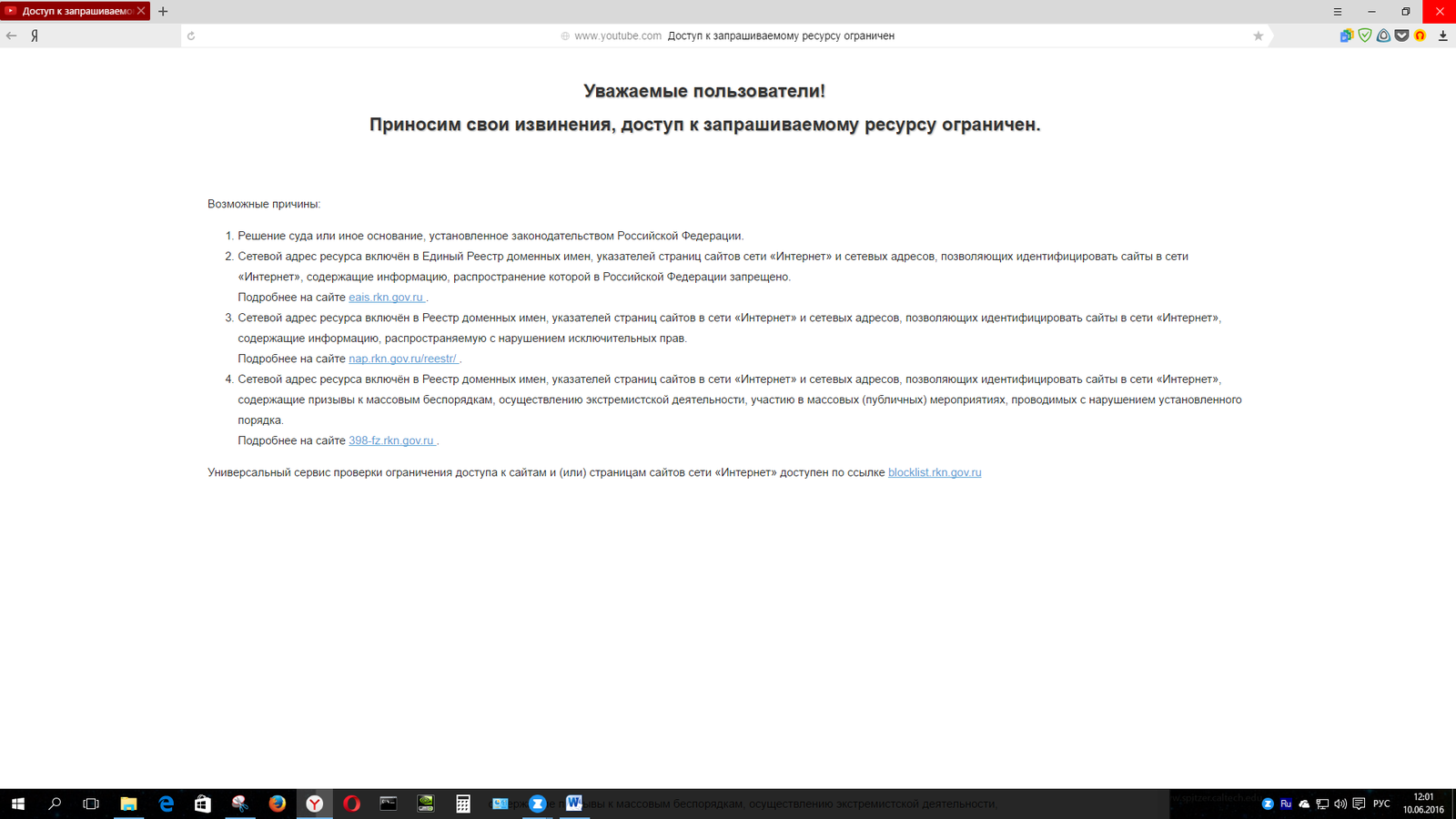Close the 'Доступ к запрашиваемому' tab
The height and width of the screenshot is (819, 1456).
pos(141,11)
